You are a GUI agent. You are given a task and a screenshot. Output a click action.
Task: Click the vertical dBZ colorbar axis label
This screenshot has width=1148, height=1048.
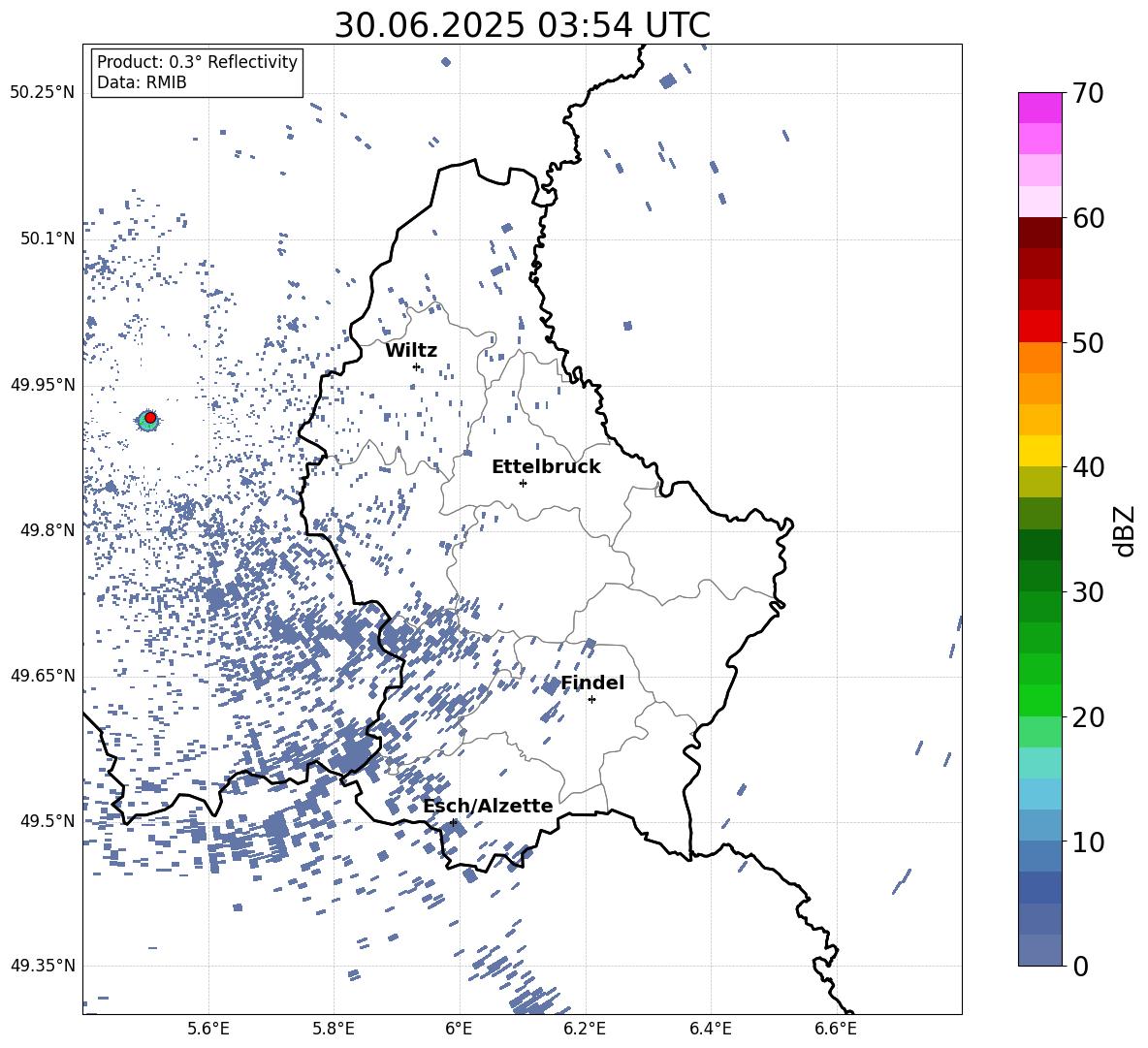click(x=1126, y=530)
